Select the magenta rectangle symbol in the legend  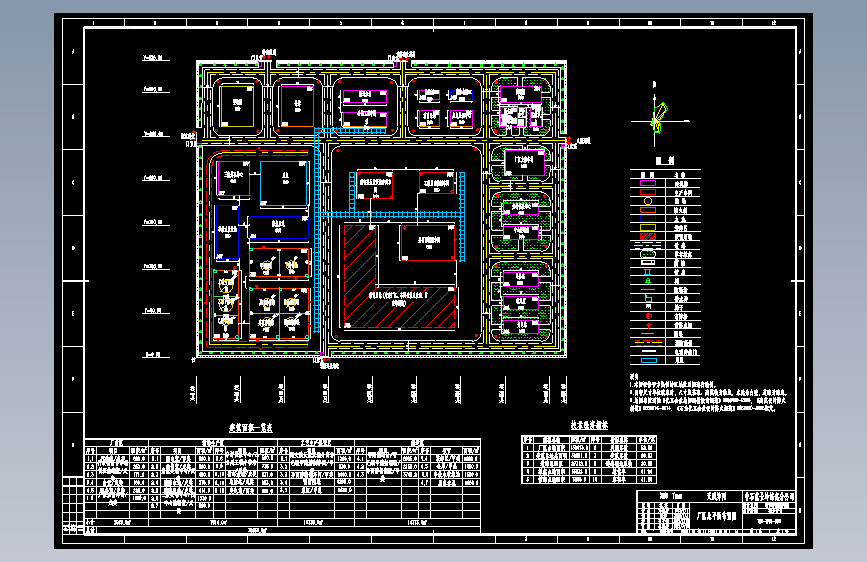point(648,183)
